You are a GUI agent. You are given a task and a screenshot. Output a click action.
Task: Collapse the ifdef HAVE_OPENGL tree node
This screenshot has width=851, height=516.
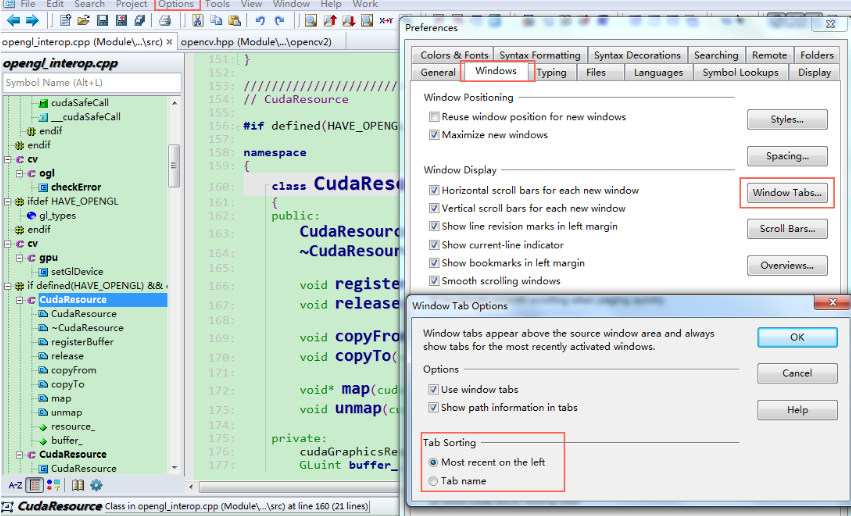7,202
